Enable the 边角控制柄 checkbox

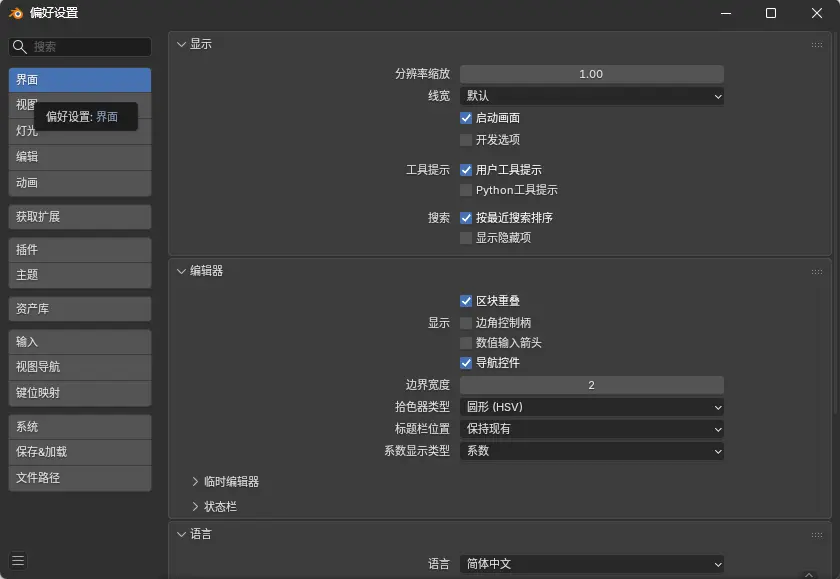[466, 323]
